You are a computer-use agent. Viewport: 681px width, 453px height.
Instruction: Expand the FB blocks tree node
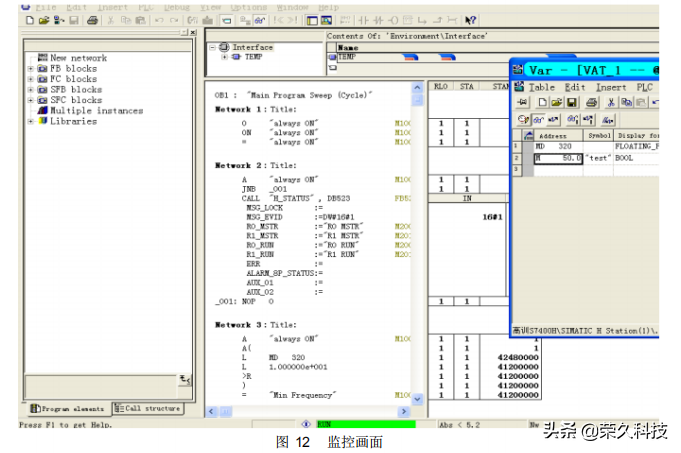tap(30, 69)
